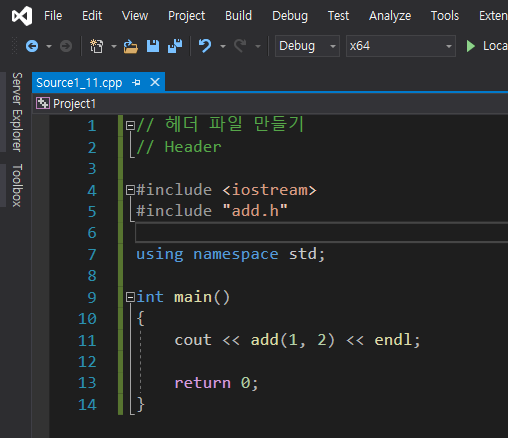Click the Project1 project icon
The image size is (508, 438).
coord(43,103)
